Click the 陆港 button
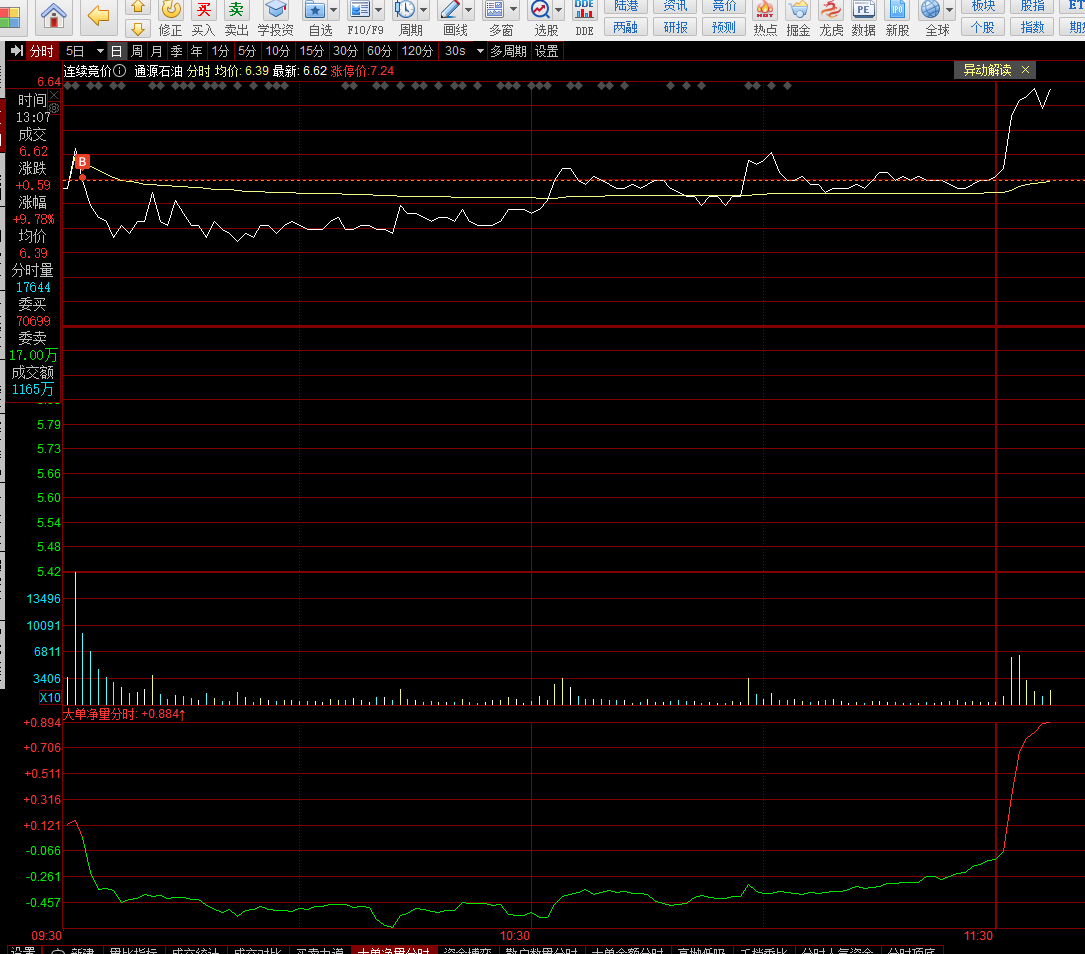The width and height of the screenshot is (1085, 954). click(x=626, y=6)
